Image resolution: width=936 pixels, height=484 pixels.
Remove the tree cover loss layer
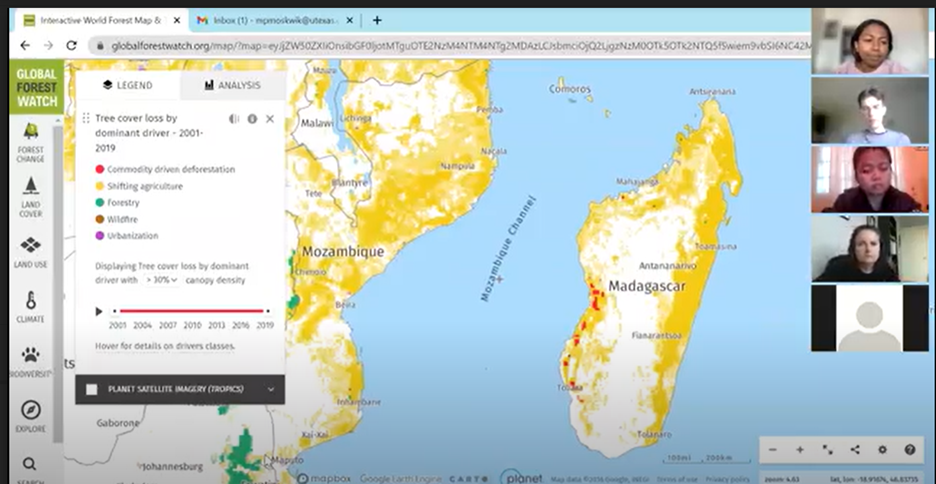click(269, 119)
